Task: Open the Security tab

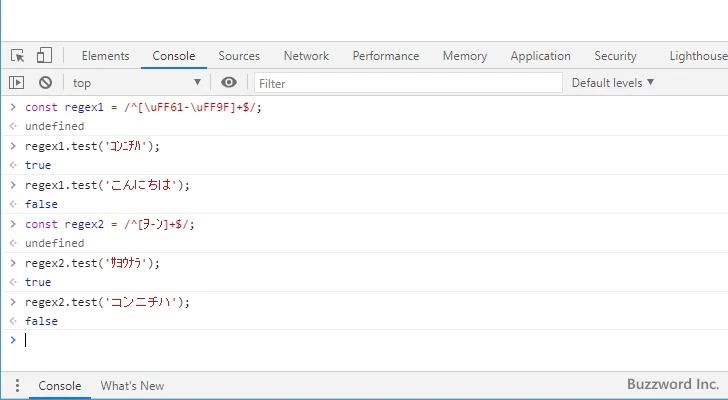Action: click(615, 56)
